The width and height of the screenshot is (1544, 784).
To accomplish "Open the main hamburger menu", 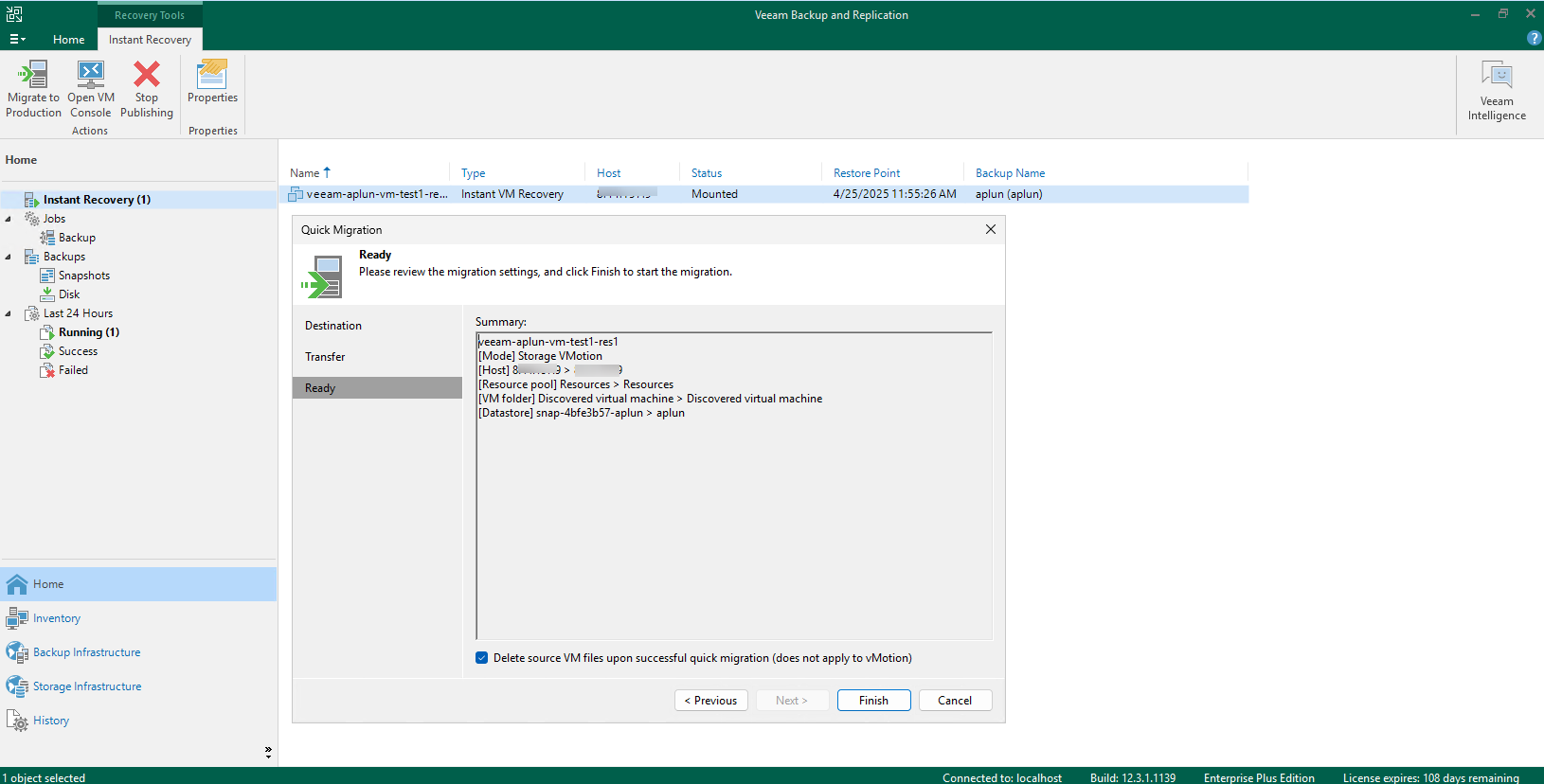I will 17,39.
